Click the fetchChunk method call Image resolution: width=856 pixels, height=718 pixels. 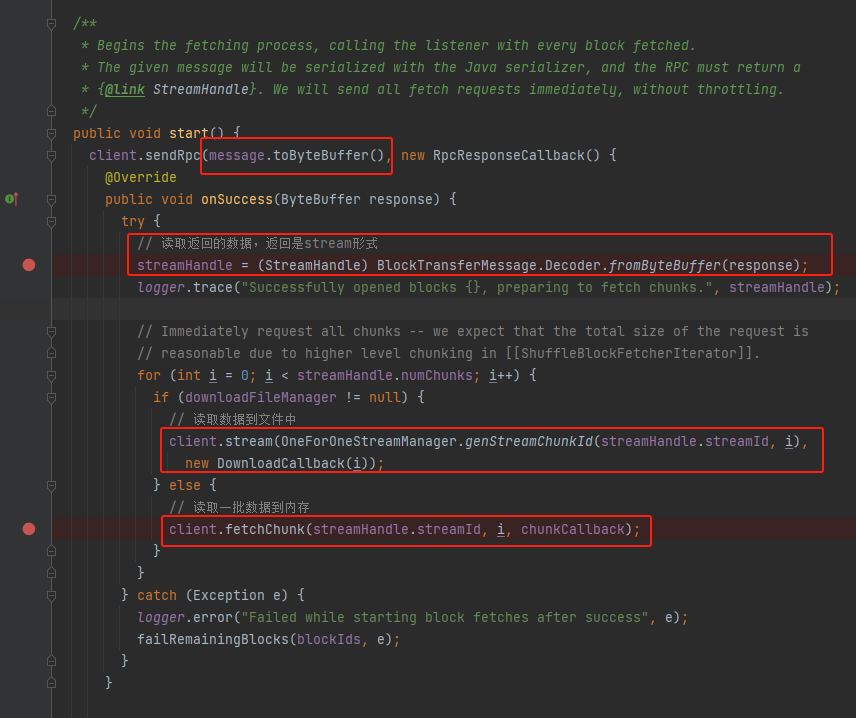[264, 529]
